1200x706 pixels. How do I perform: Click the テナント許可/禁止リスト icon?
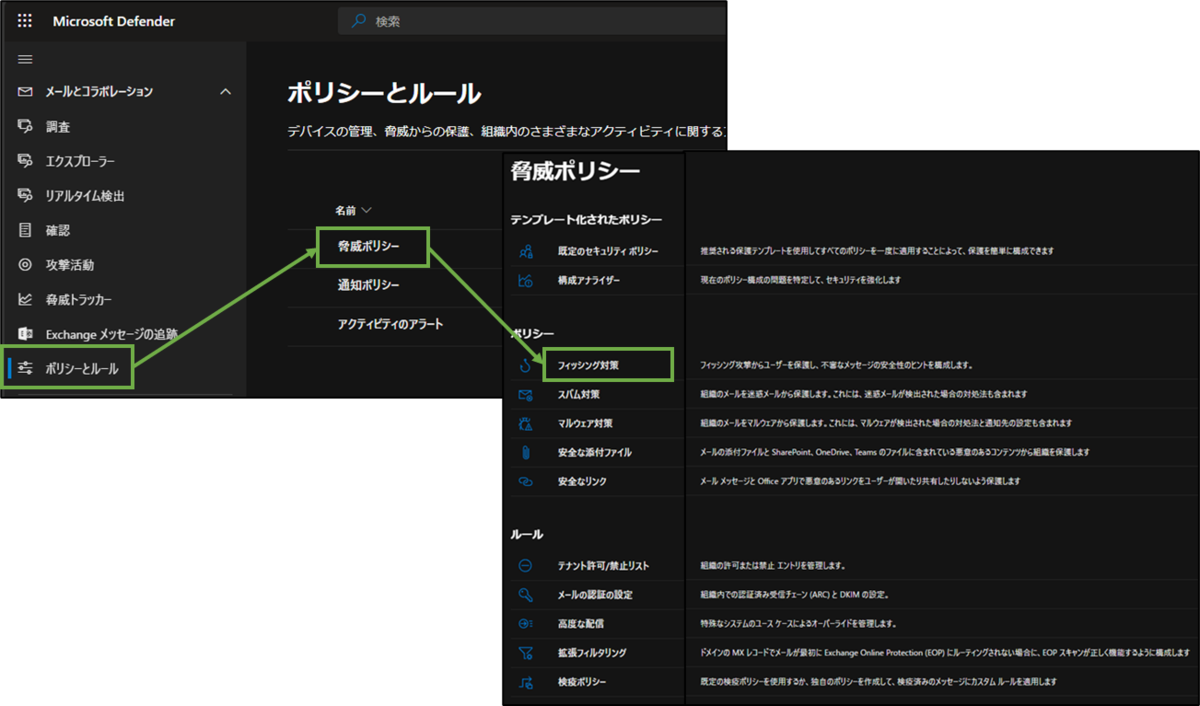tap(526, 566)
